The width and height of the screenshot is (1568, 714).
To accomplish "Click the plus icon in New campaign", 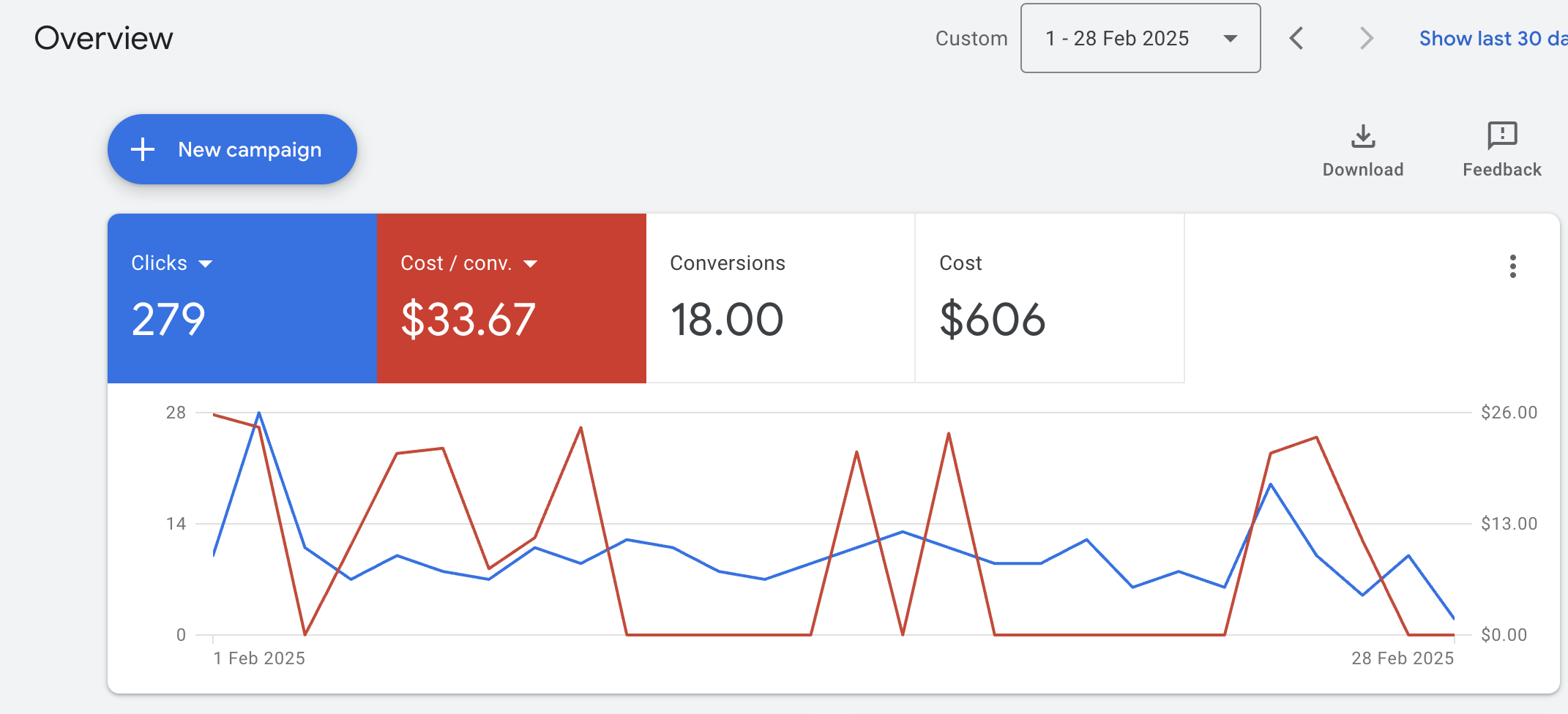I will point(143,149).
